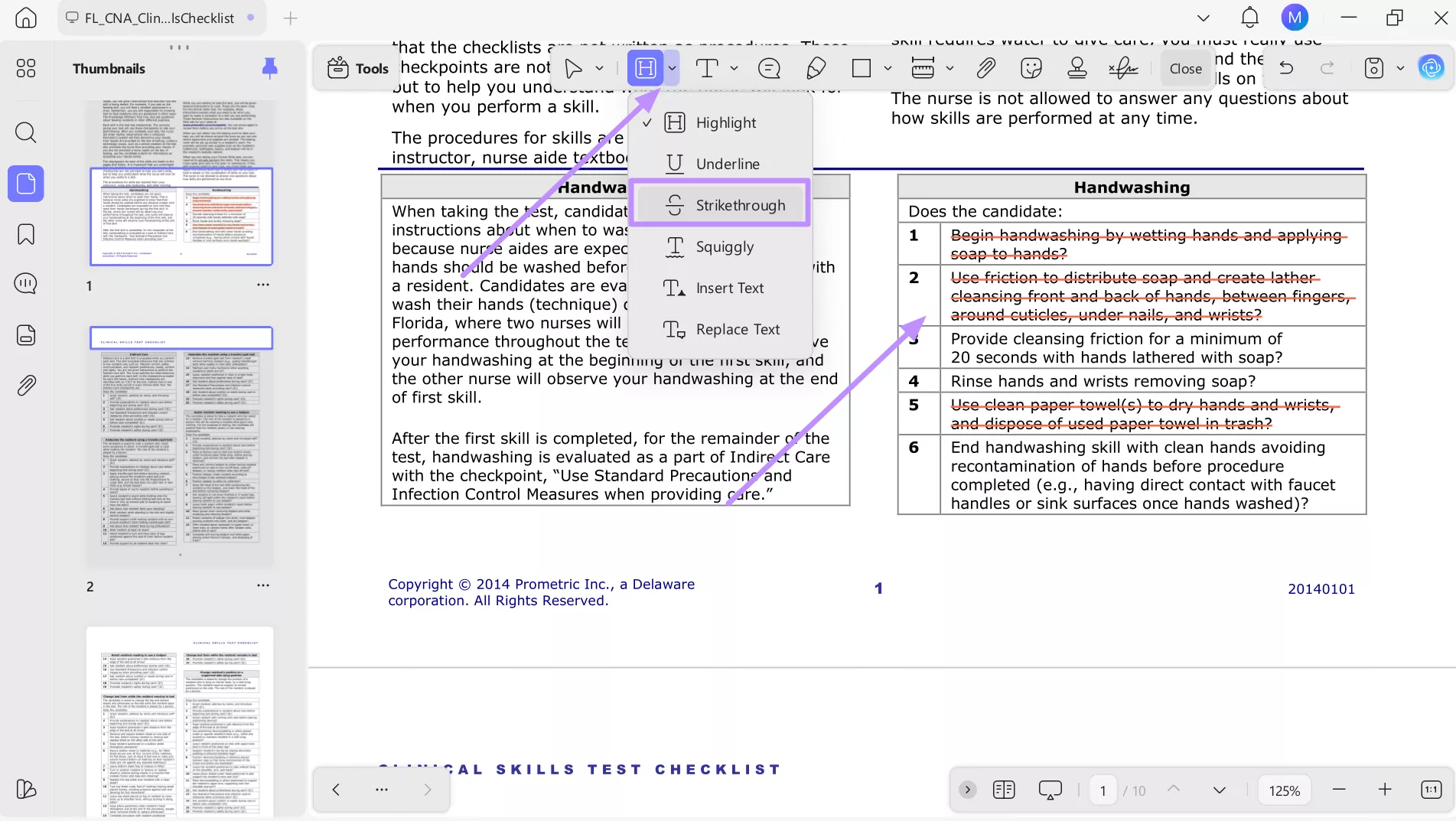Image resolution: width=1456 pixels, height=821 pixels.
Task: Select the Text tool in the toolbar
Action: point(706,68)
